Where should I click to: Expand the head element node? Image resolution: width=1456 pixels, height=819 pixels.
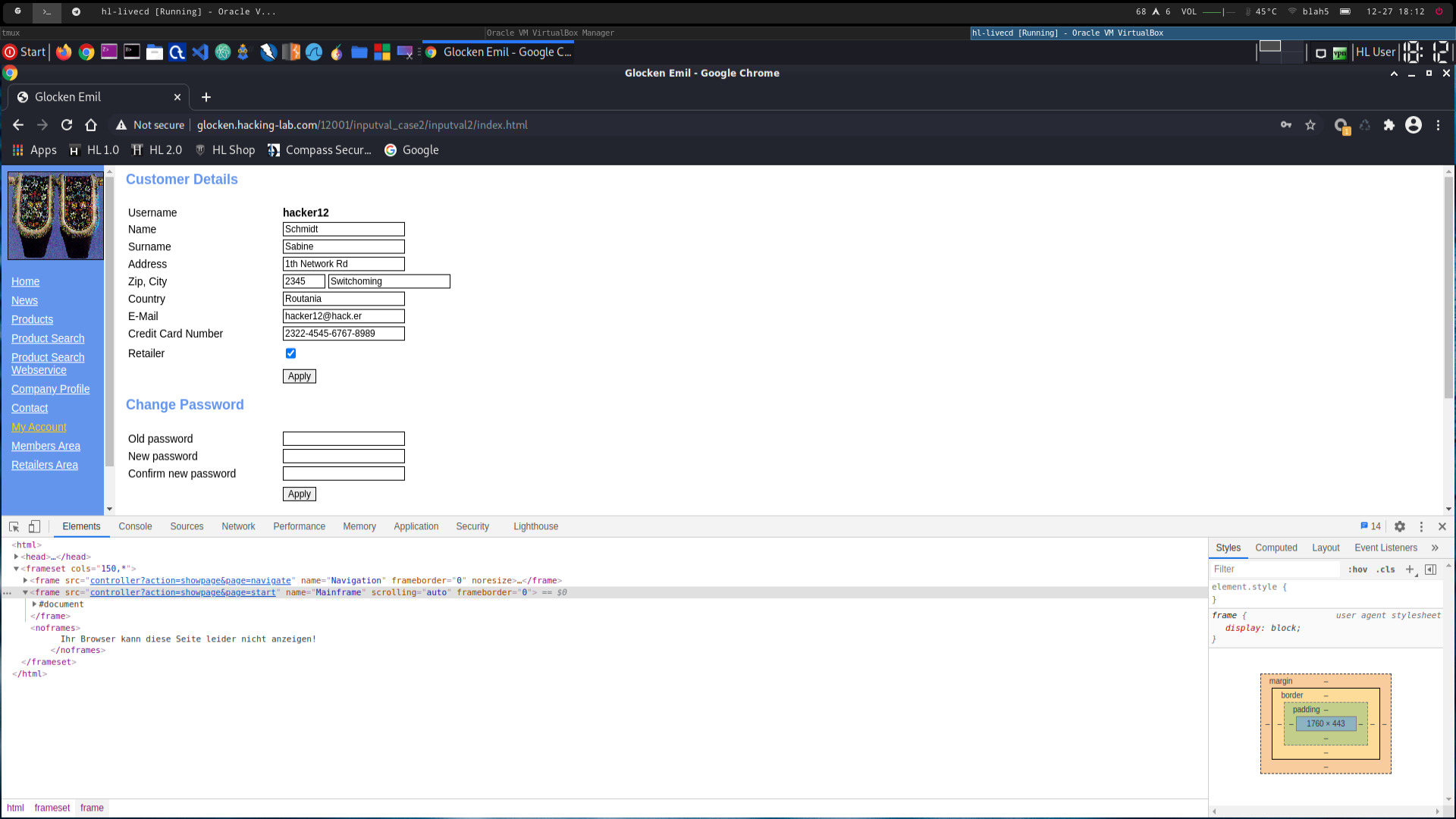click(x=16, y=557)
